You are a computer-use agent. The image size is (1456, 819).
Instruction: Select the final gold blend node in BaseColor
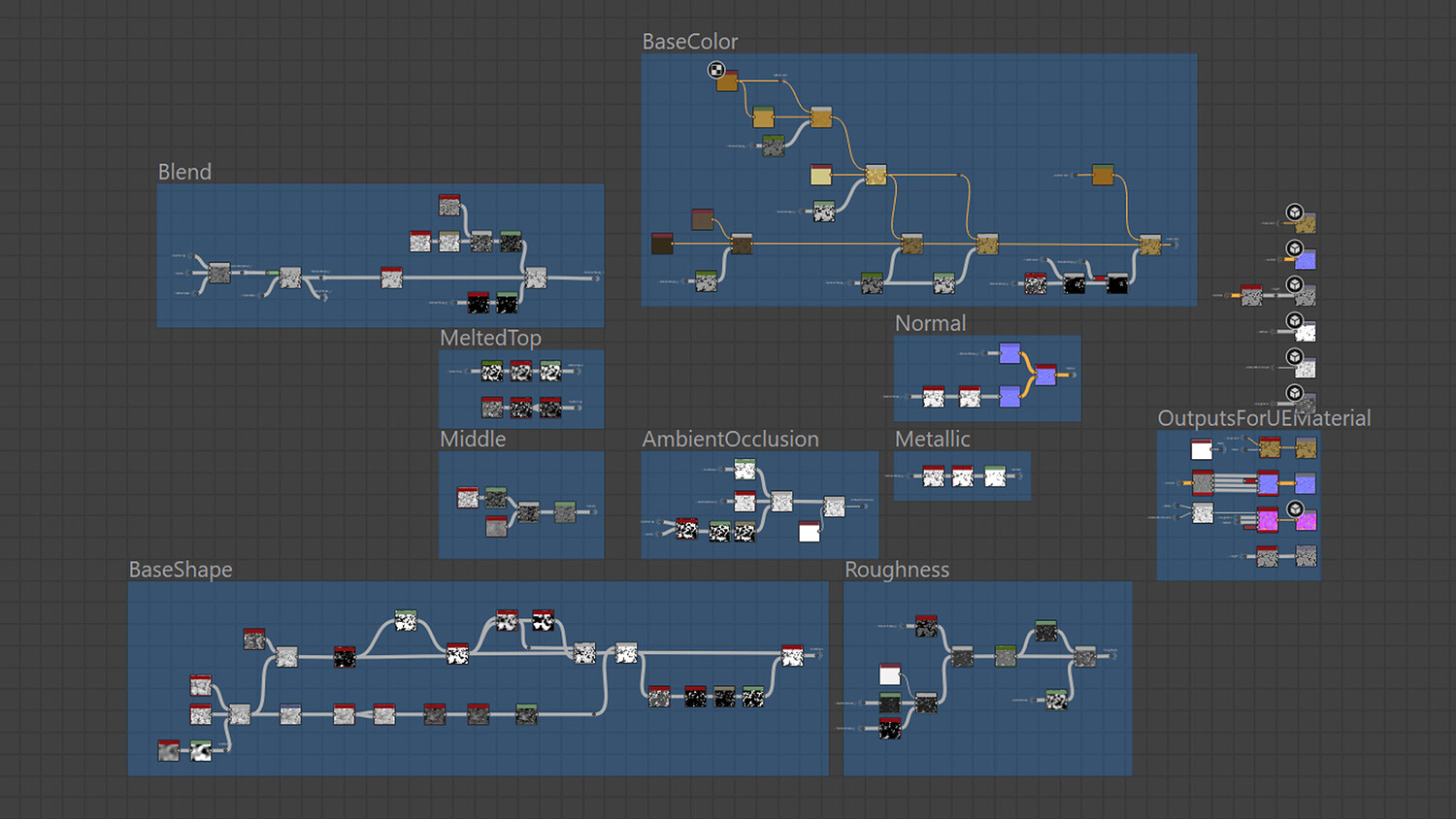[x=1150, y=244]
